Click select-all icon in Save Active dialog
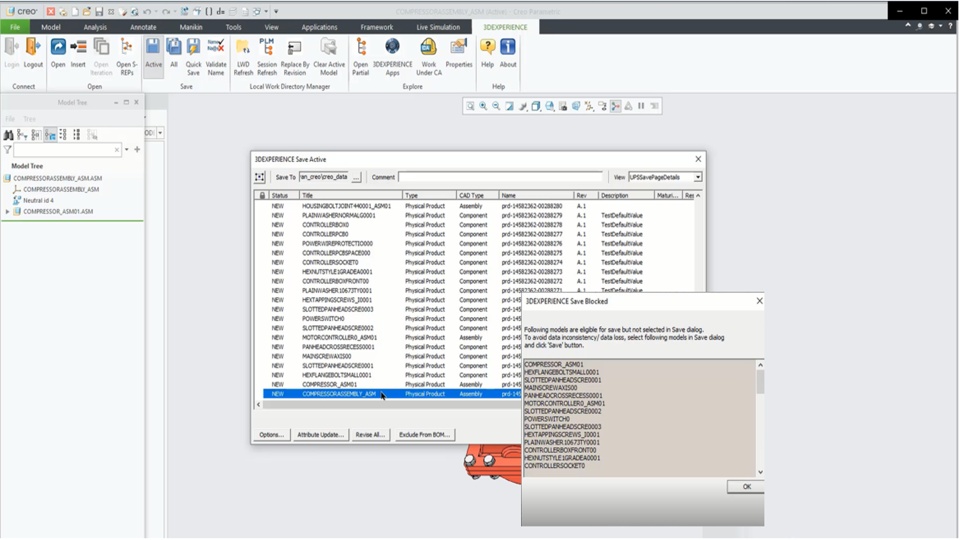Screen dimensions: 960x540 click(x=260, y=177)
